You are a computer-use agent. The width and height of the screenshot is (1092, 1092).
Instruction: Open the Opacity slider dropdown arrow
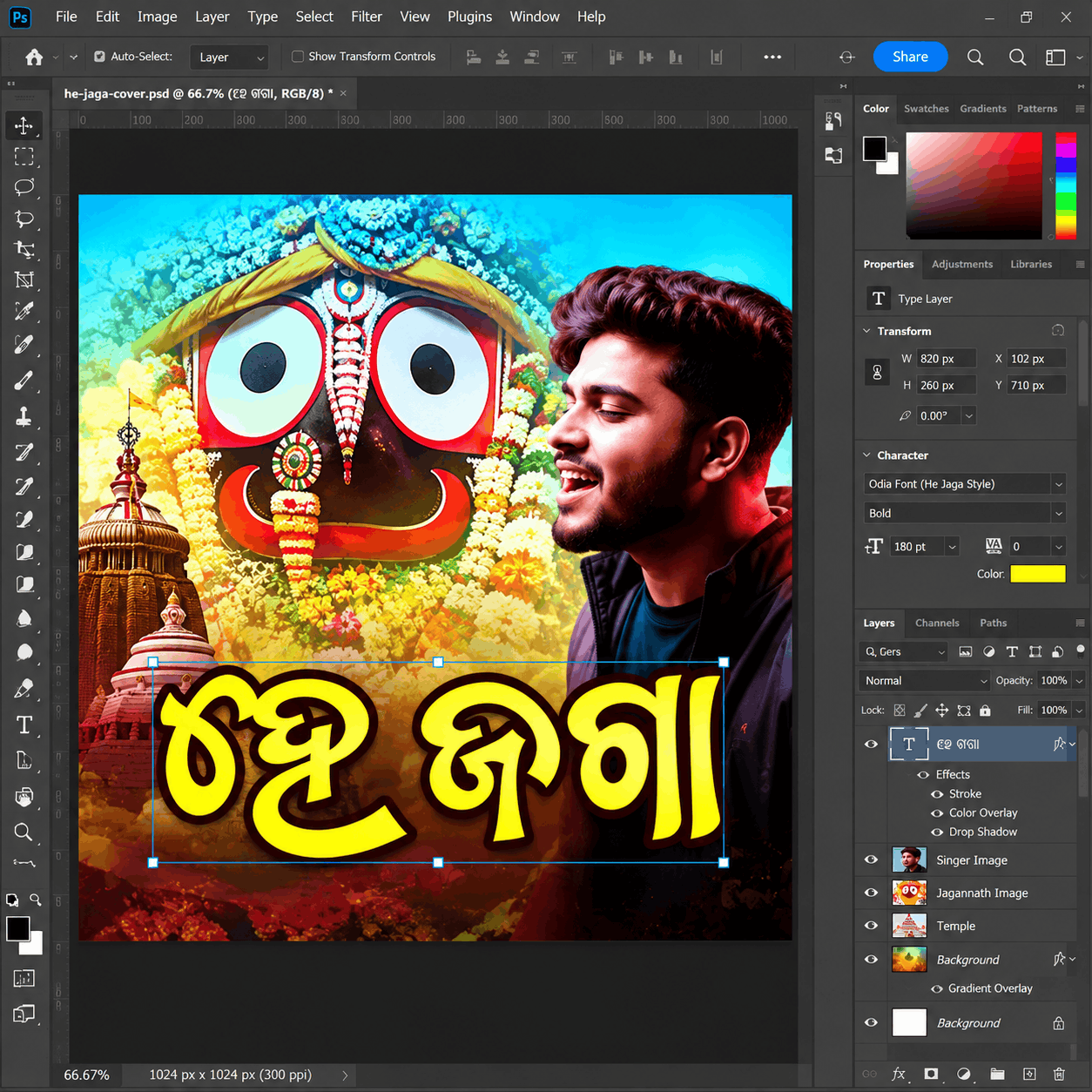(1080, 681)
